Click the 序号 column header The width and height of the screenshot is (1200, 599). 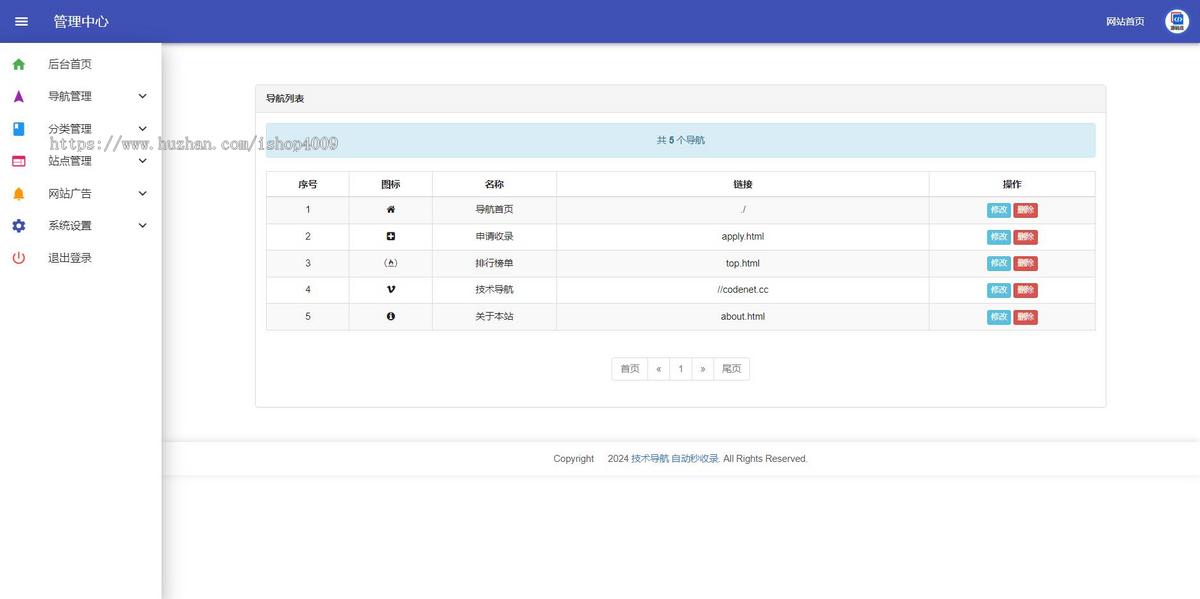tap(308, 184)
